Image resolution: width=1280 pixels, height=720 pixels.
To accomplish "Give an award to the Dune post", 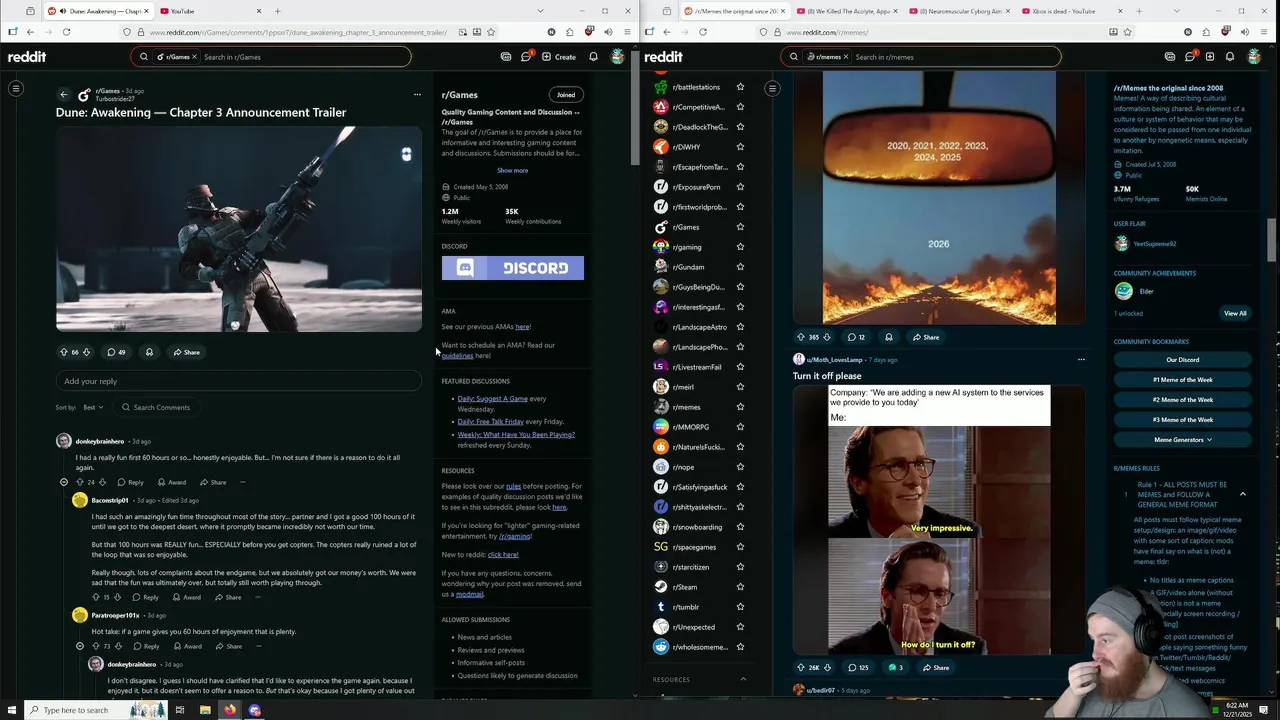I will (149, 352).
